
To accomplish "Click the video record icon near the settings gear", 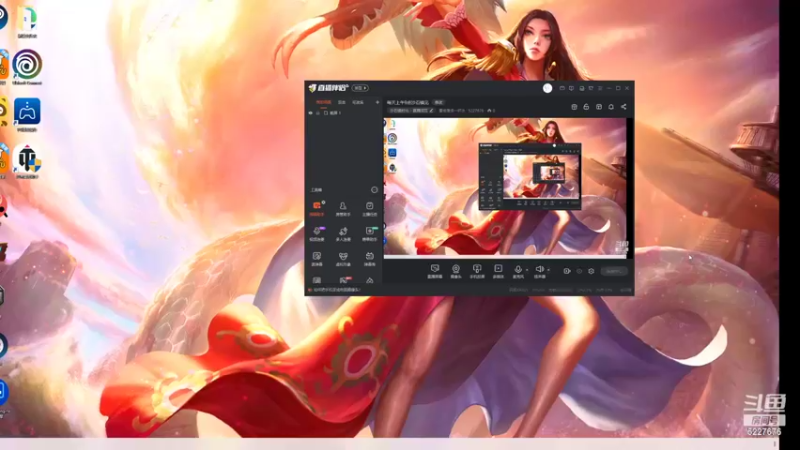I will tap(566, 271).
